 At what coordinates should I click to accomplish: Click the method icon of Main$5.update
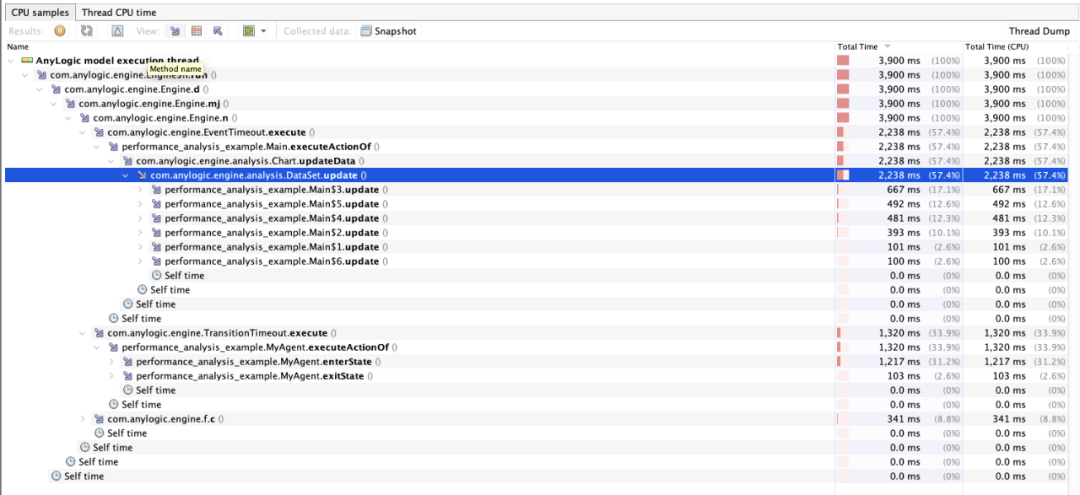click(156, 204)
